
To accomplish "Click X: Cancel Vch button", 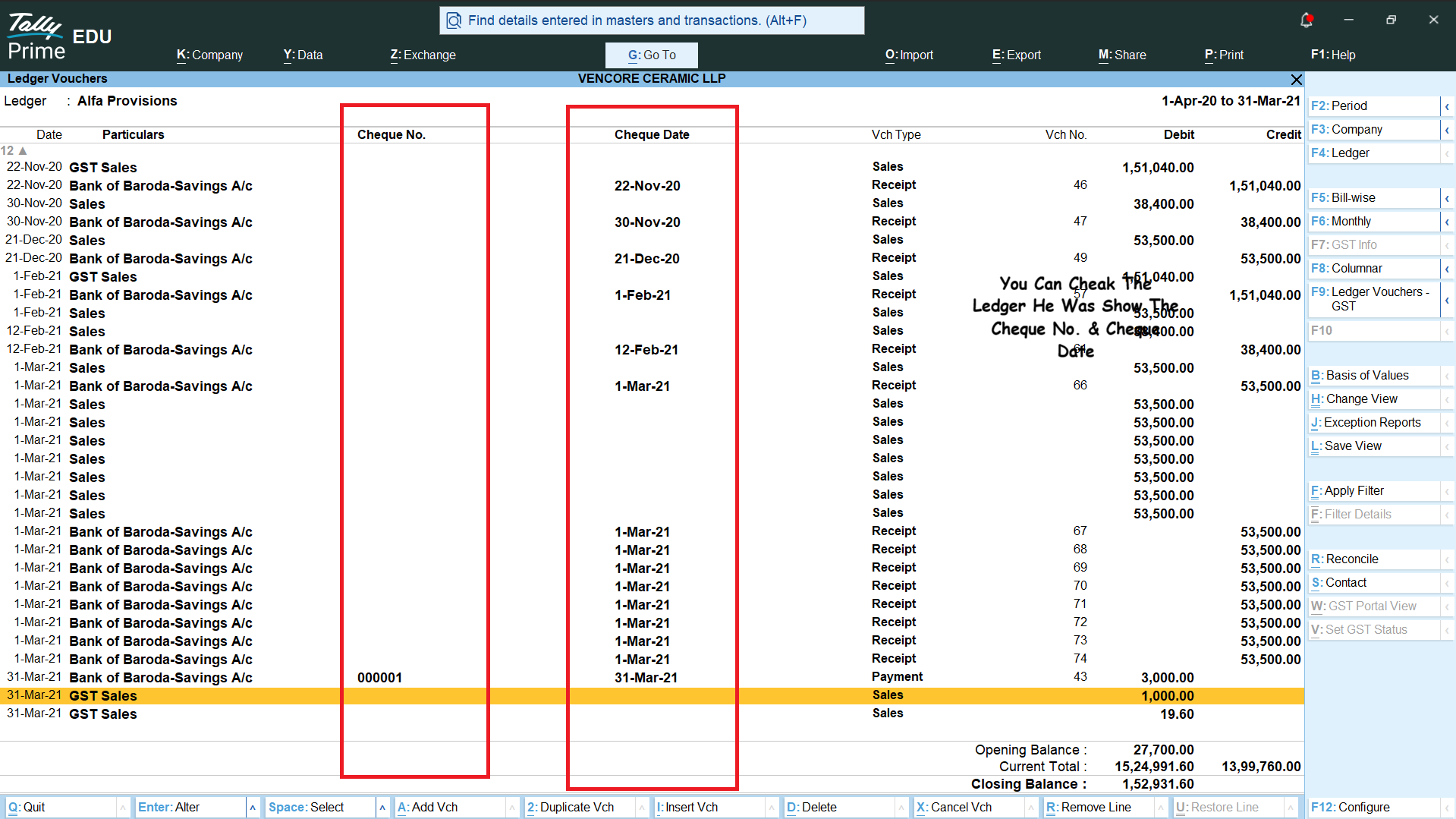I will point(970,807).
